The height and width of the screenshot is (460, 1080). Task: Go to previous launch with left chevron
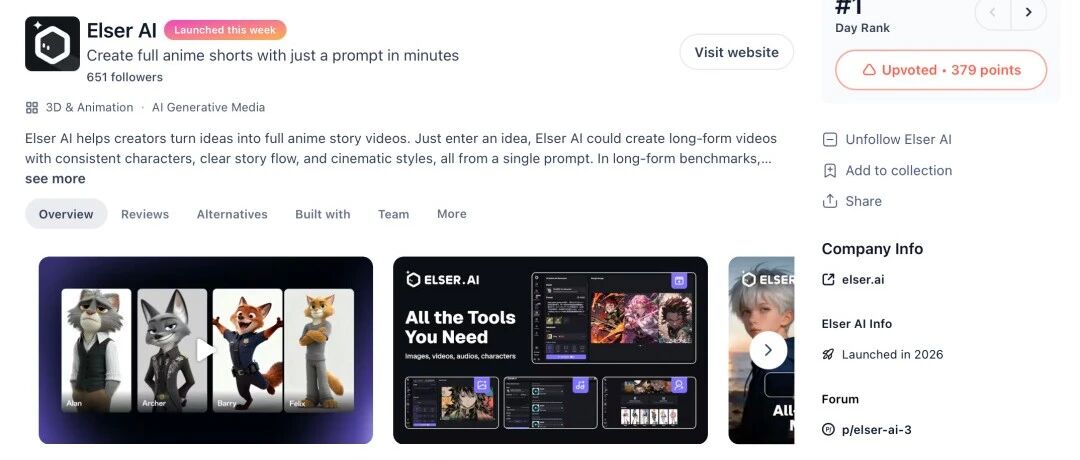(993, 12)
